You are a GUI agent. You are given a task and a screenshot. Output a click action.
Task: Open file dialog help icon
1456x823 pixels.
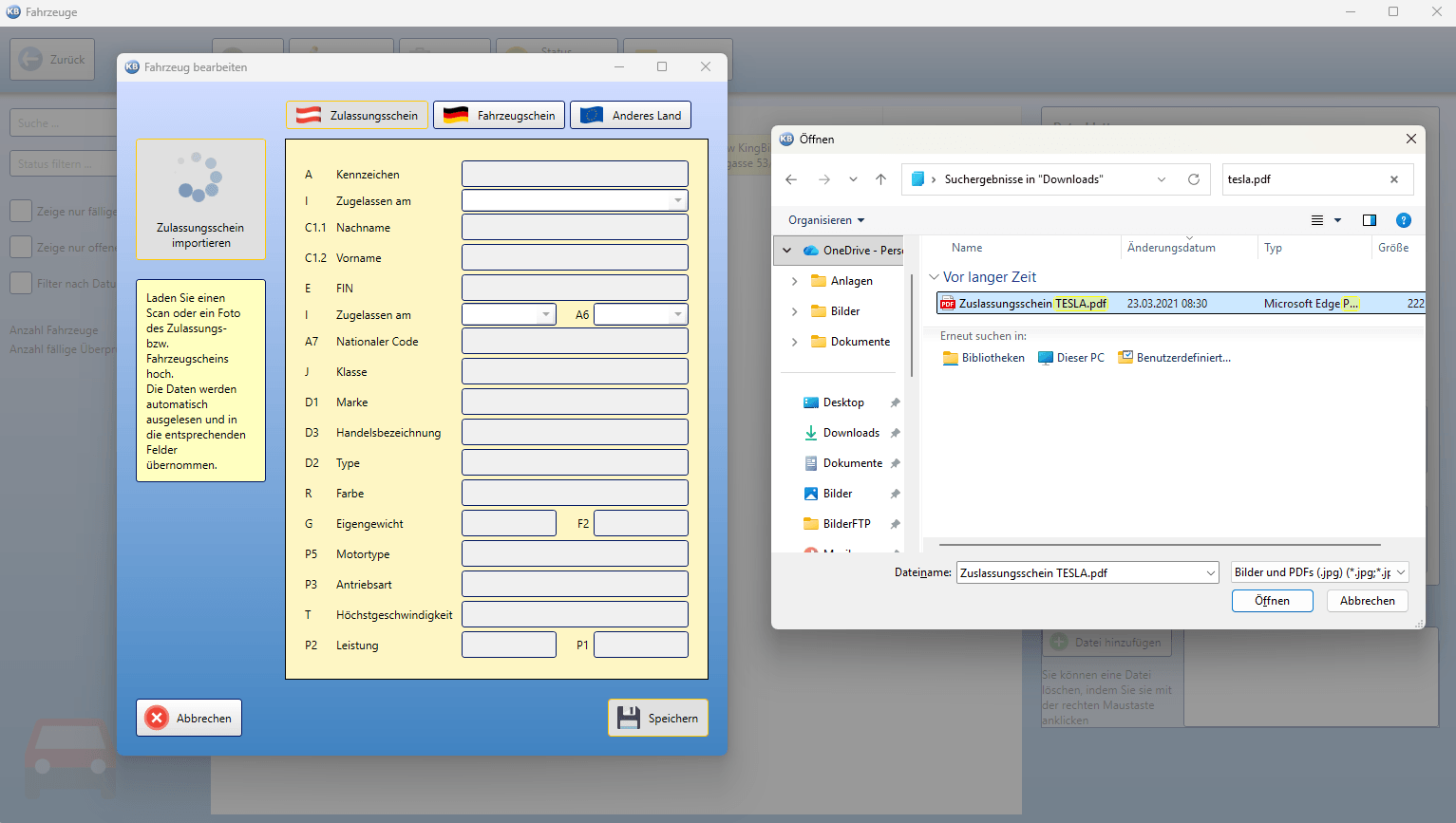1403,220
